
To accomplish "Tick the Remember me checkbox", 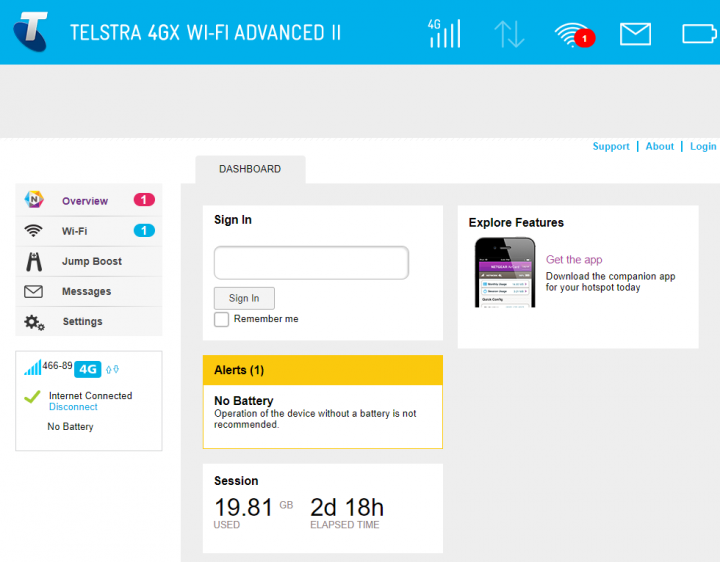I will [221, 320].
